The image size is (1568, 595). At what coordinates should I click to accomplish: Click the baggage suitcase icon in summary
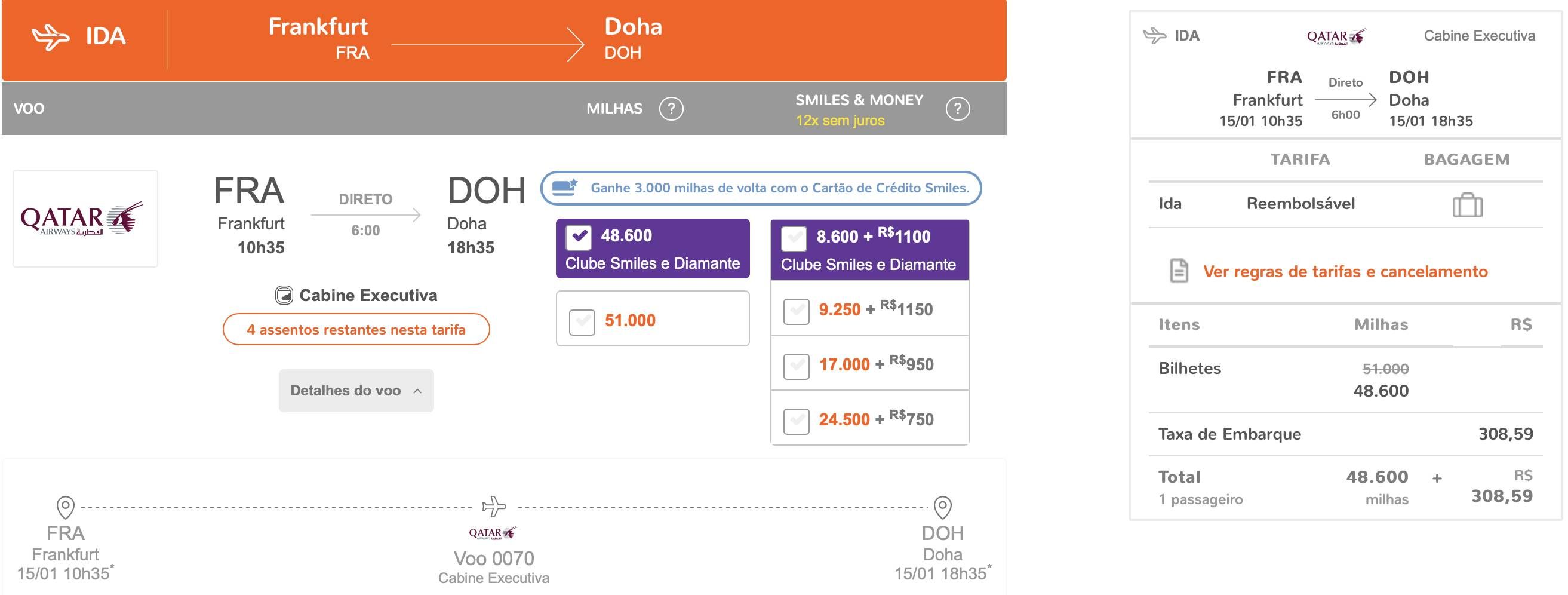[x=1467, y=206]
